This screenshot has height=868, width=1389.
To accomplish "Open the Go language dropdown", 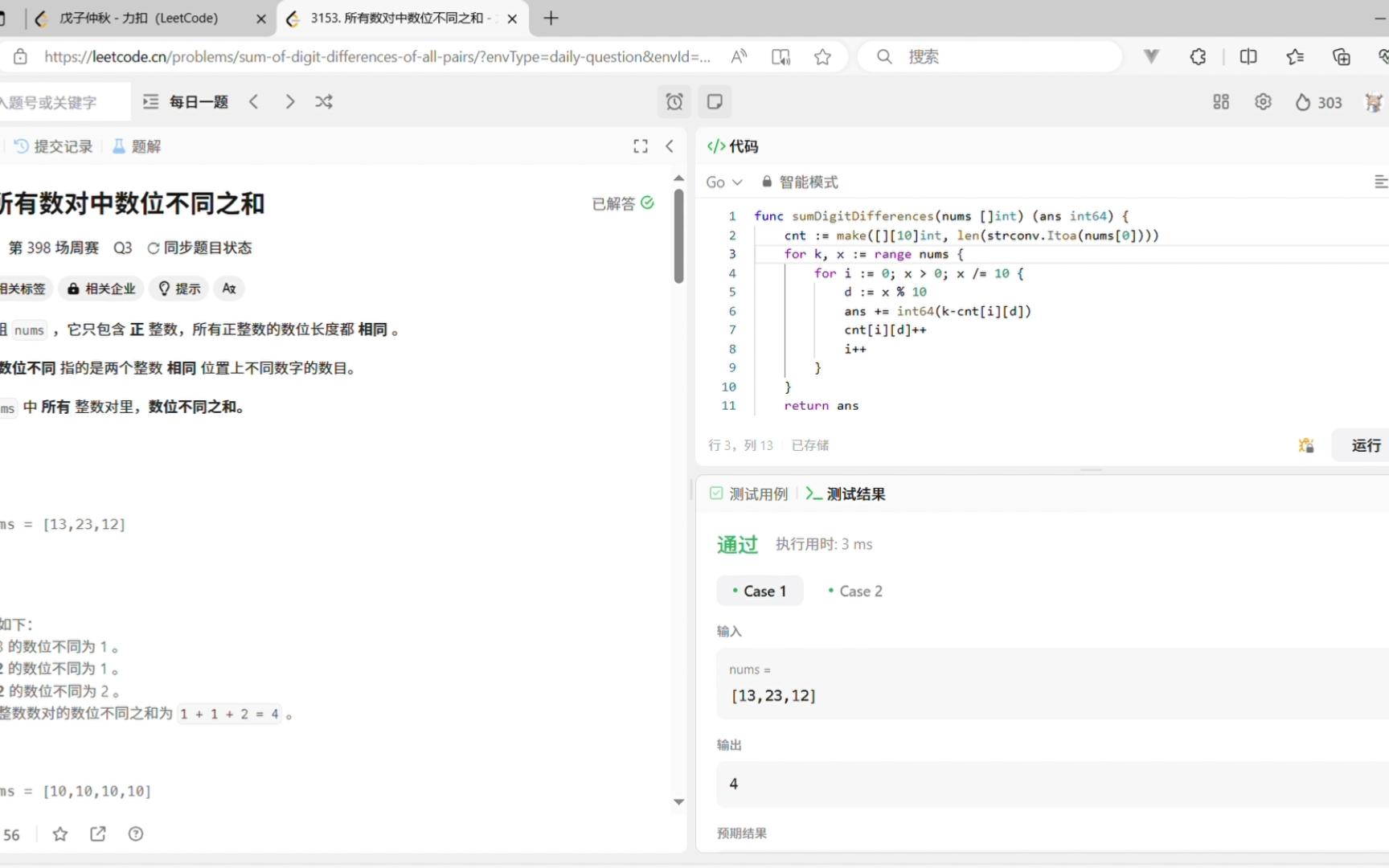I will (x=723, y=182).
